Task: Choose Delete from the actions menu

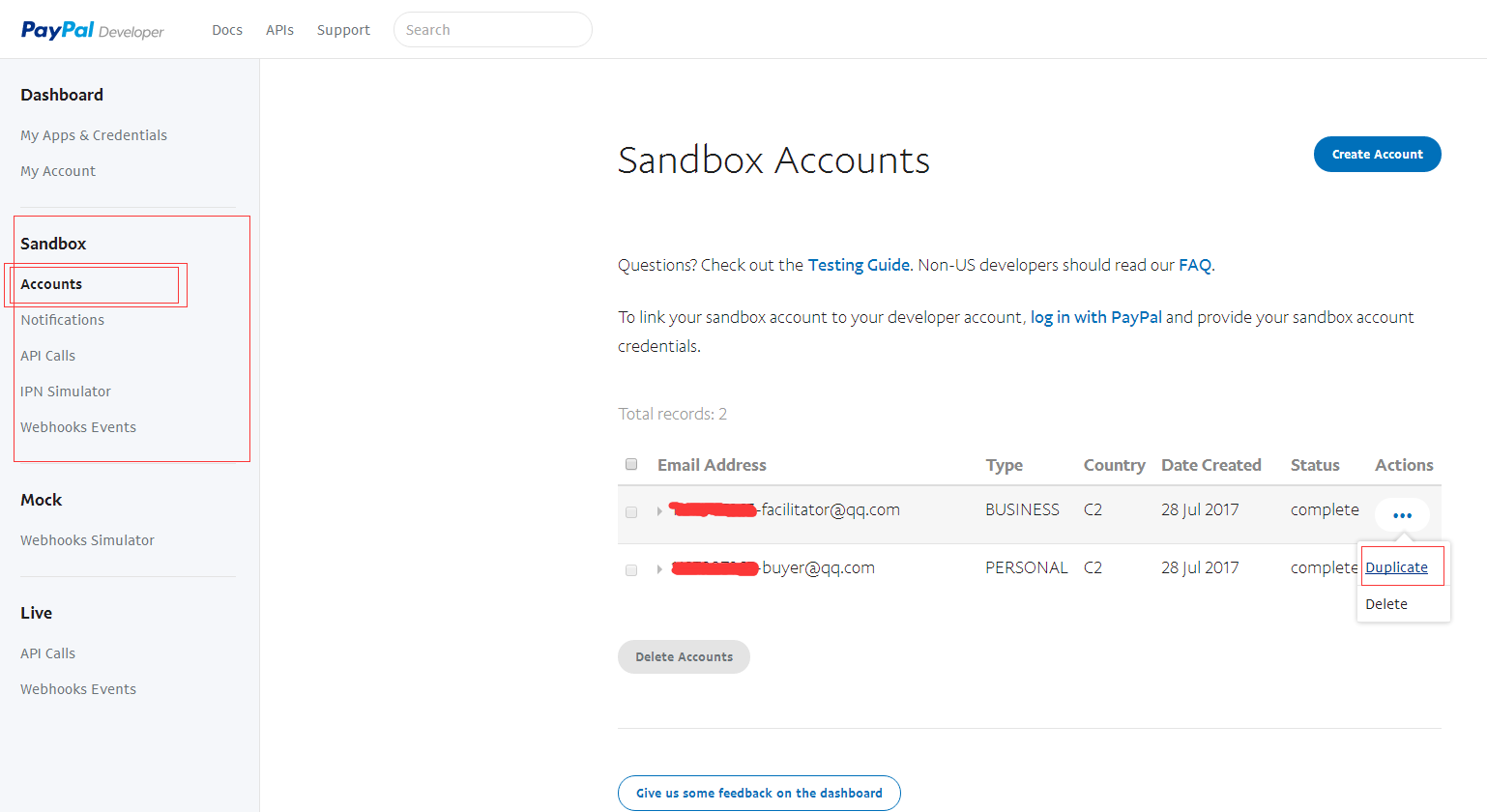Action: (1386, 604)
